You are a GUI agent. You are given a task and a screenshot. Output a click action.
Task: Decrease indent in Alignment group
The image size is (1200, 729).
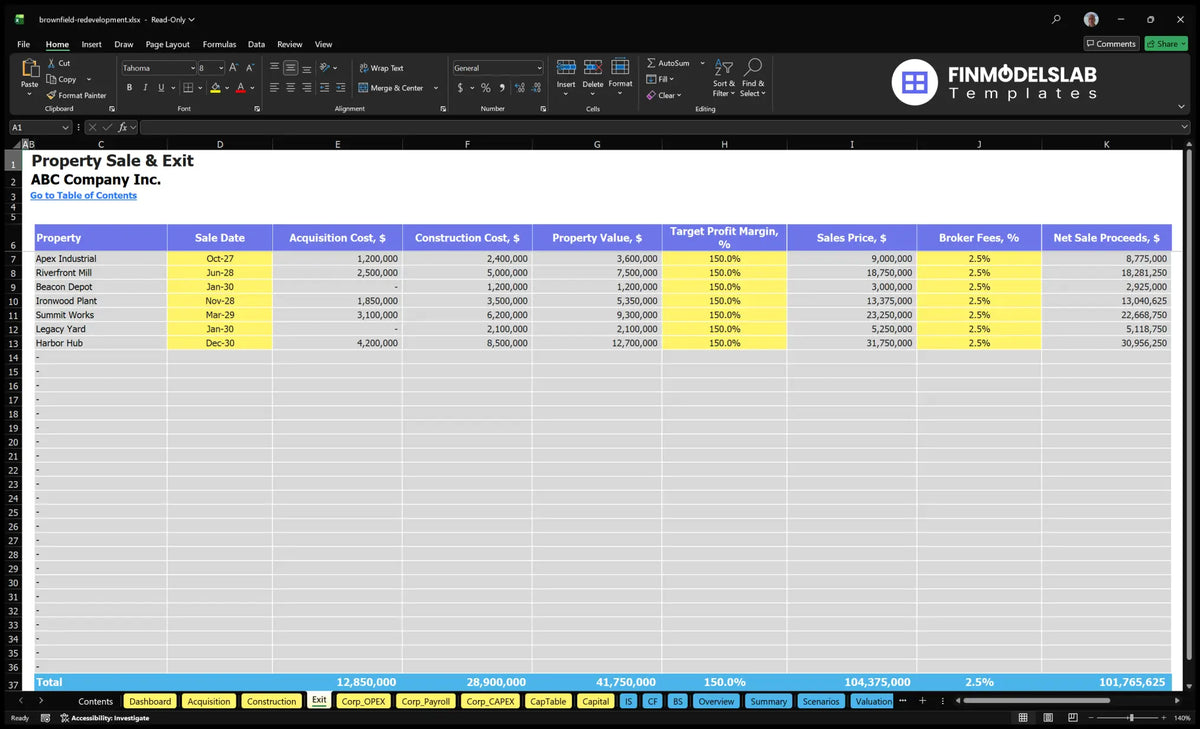point(325,88)
